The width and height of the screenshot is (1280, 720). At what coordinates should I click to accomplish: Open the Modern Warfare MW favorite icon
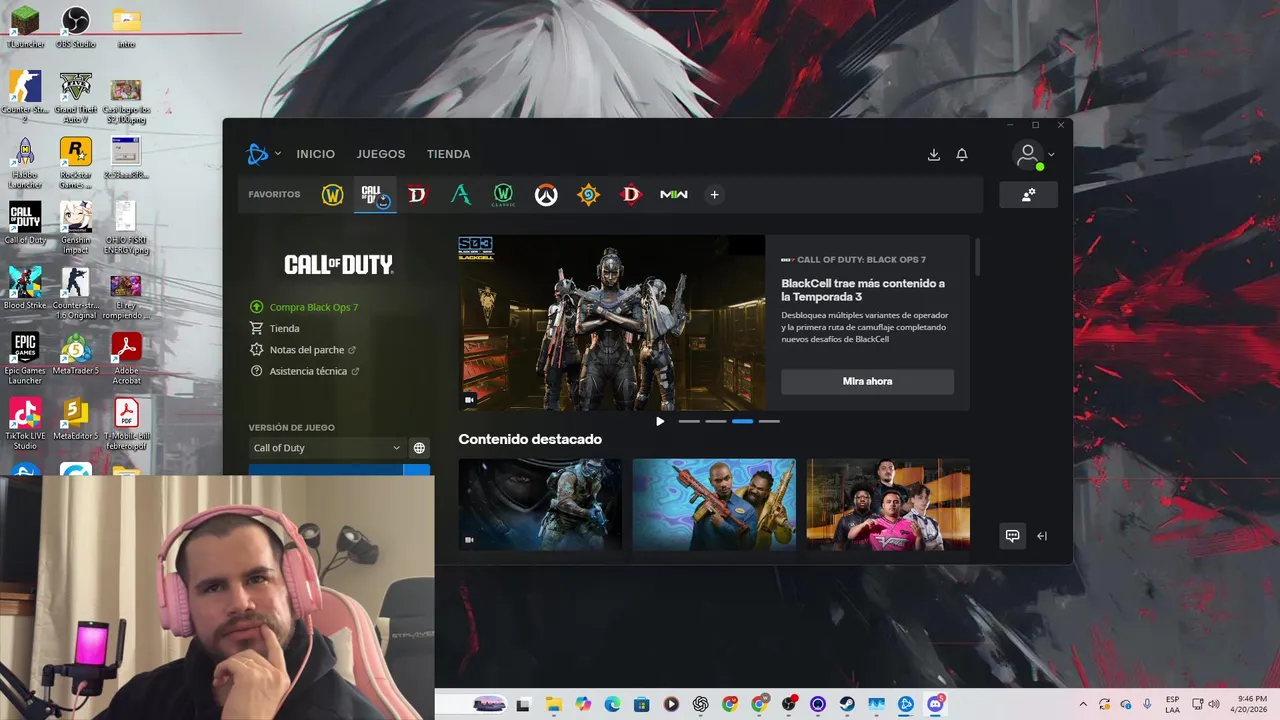674,195
